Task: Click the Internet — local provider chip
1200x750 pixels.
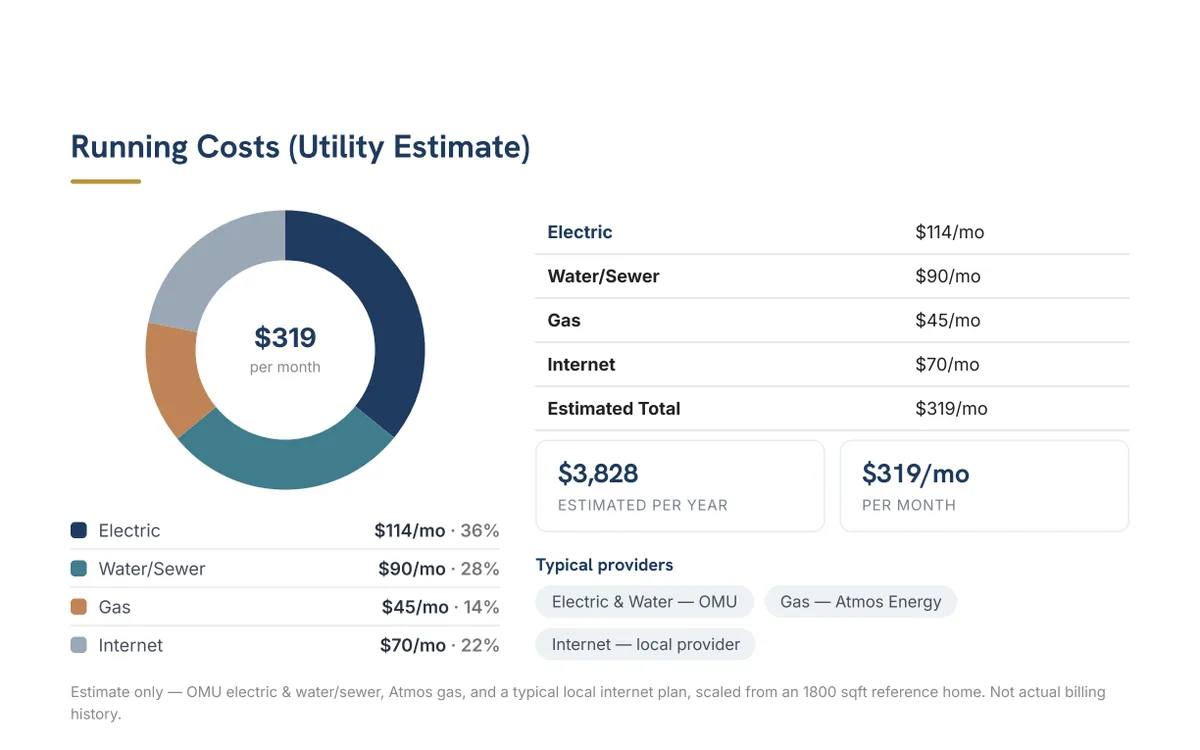Action: [x=646, y=644]
